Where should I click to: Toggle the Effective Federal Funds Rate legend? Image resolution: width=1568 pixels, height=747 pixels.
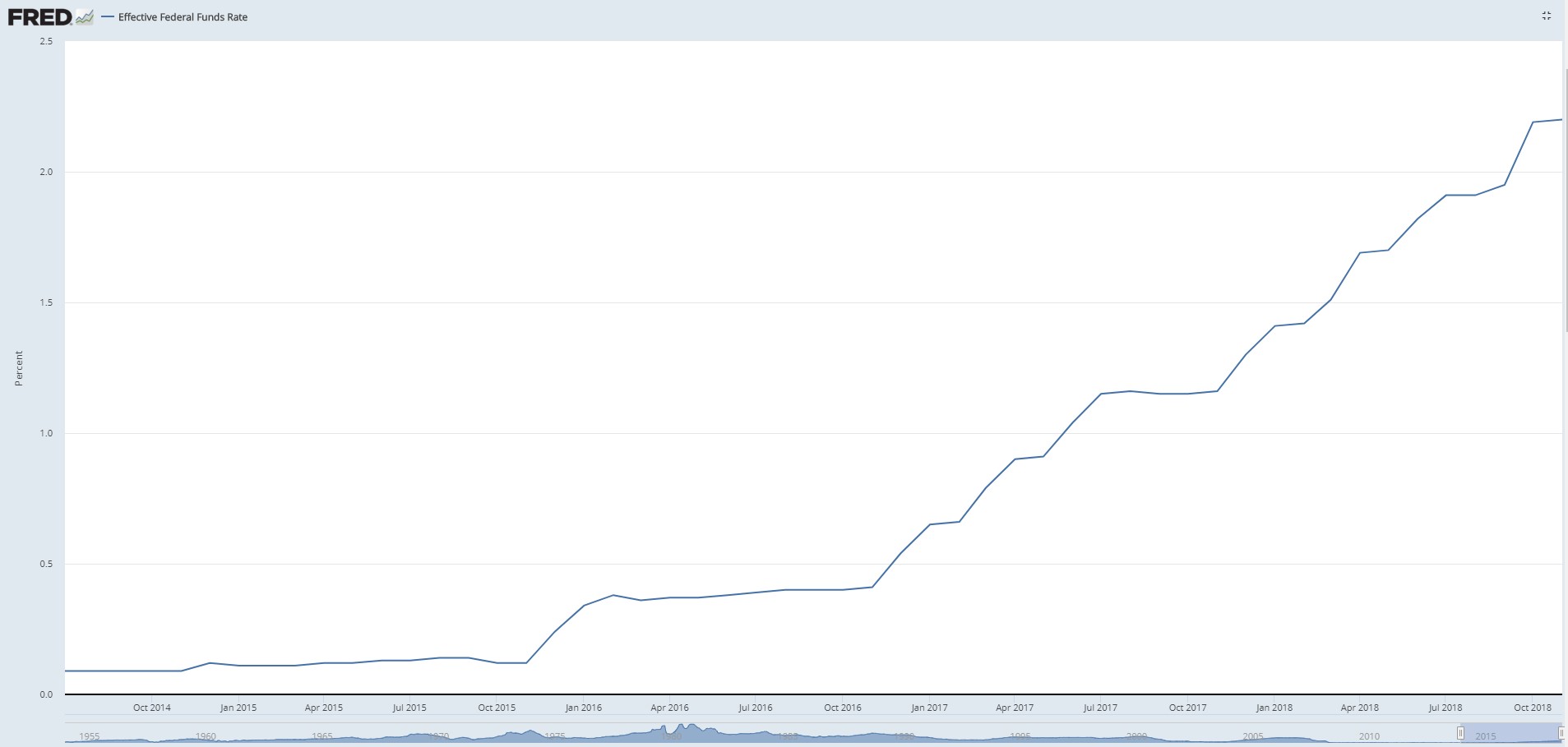click(174, 16)
